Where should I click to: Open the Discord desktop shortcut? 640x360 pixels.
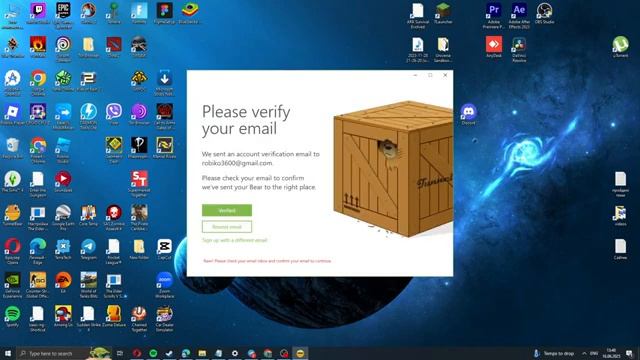[469, 114]
